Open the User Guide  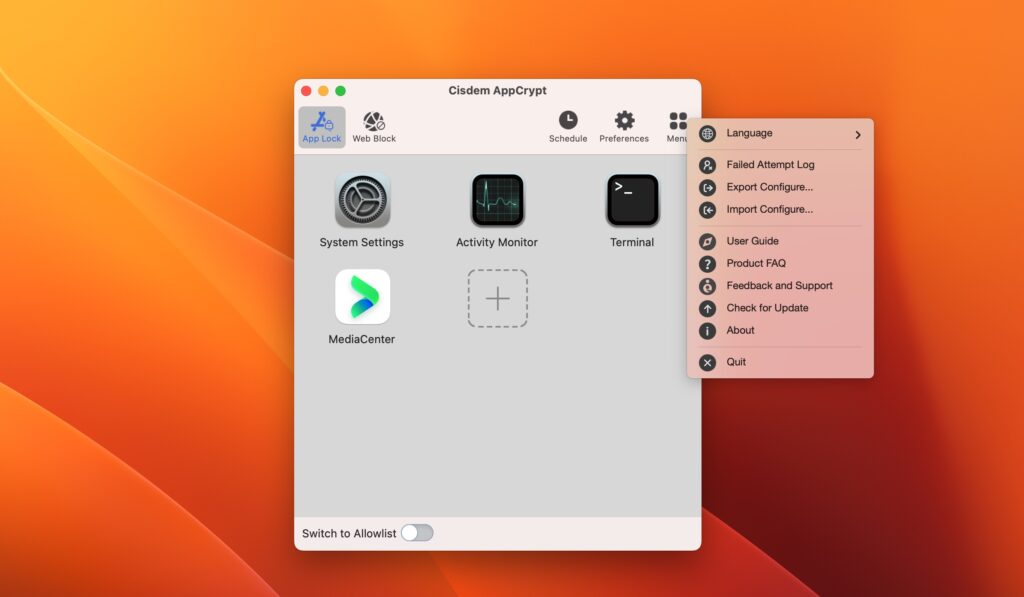click(752, 240)
